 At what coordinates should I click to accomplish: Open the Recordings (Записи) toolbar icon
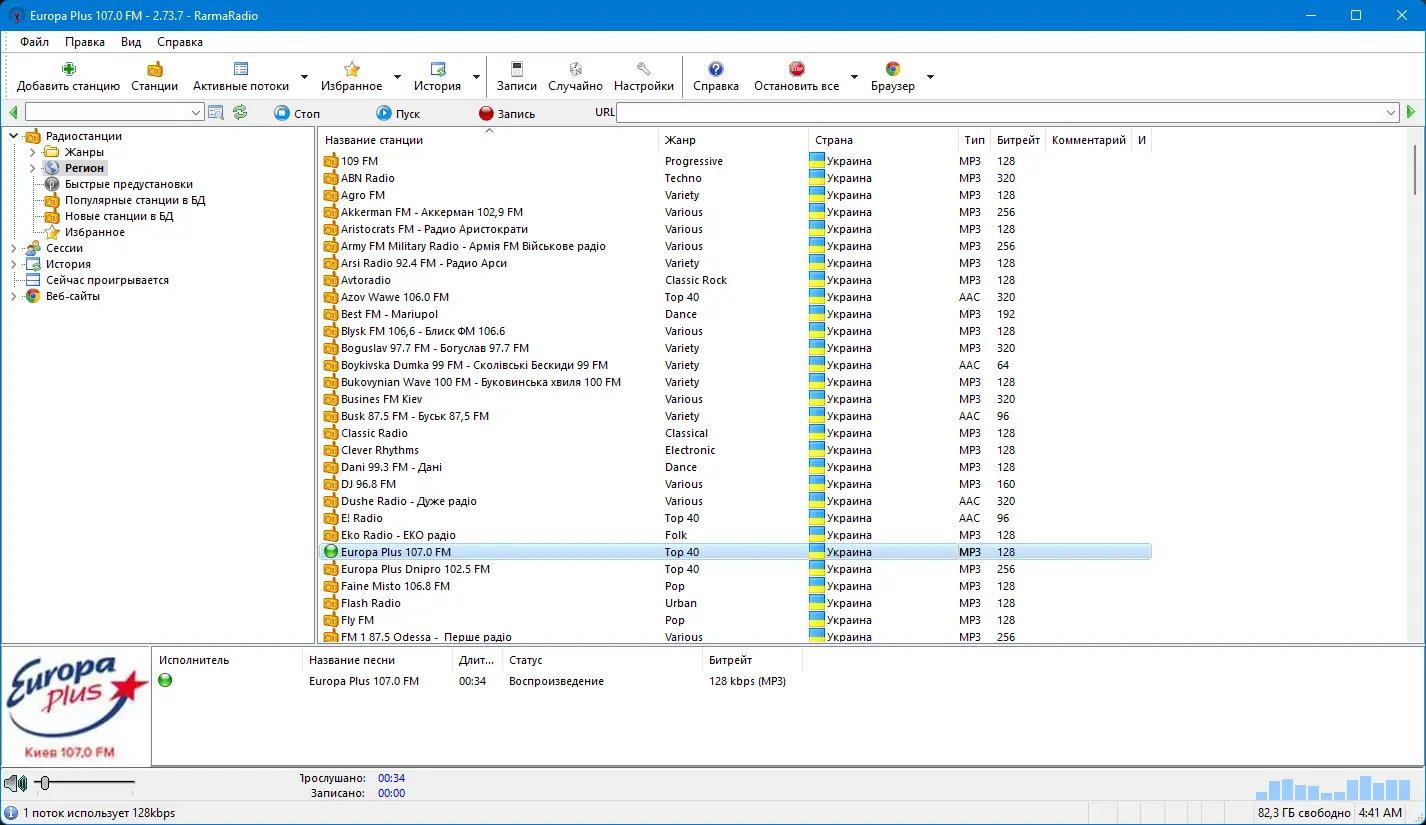click(516, 70)
